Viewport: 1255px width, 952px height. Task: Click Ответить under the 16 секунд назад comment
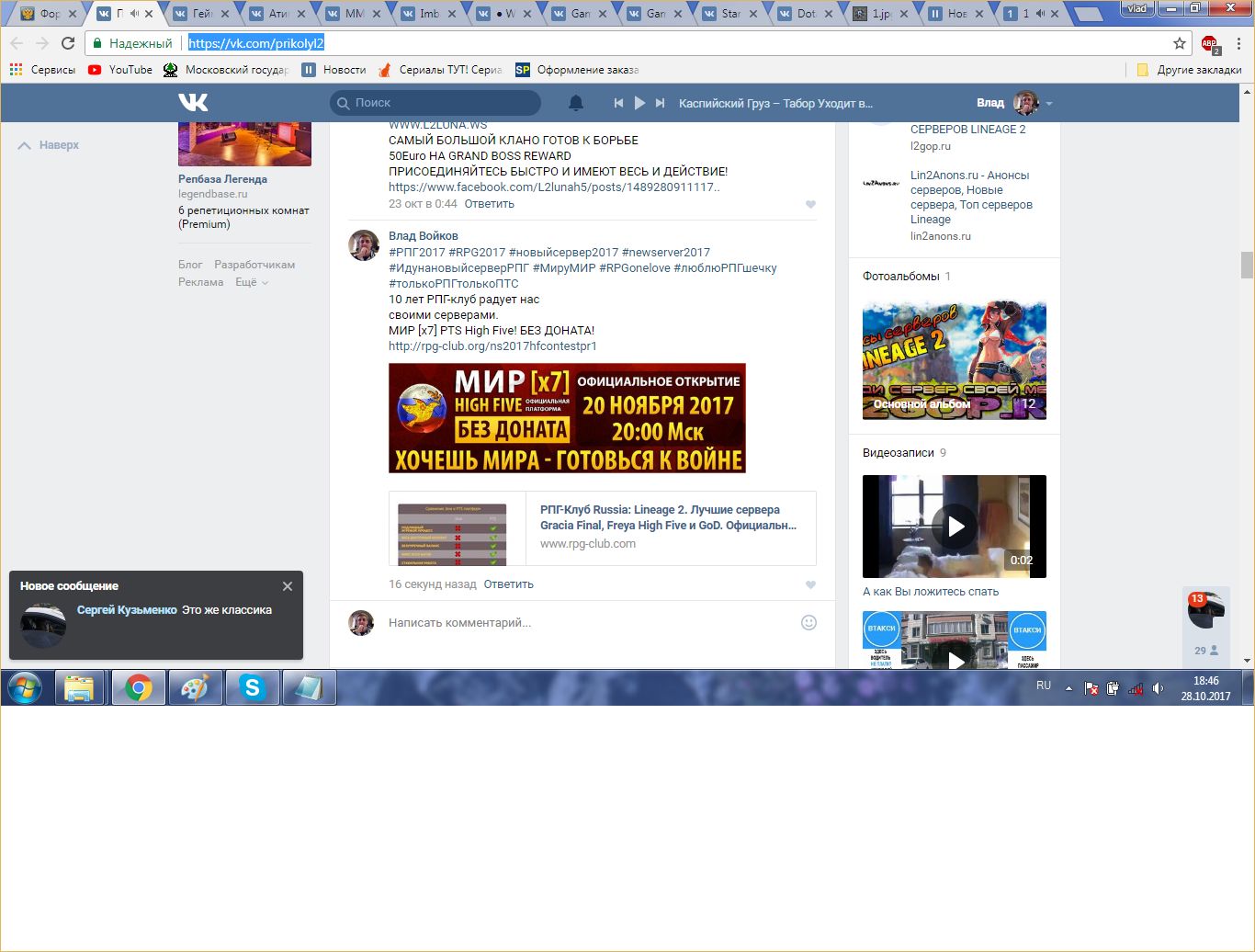(x=508, y=584)
